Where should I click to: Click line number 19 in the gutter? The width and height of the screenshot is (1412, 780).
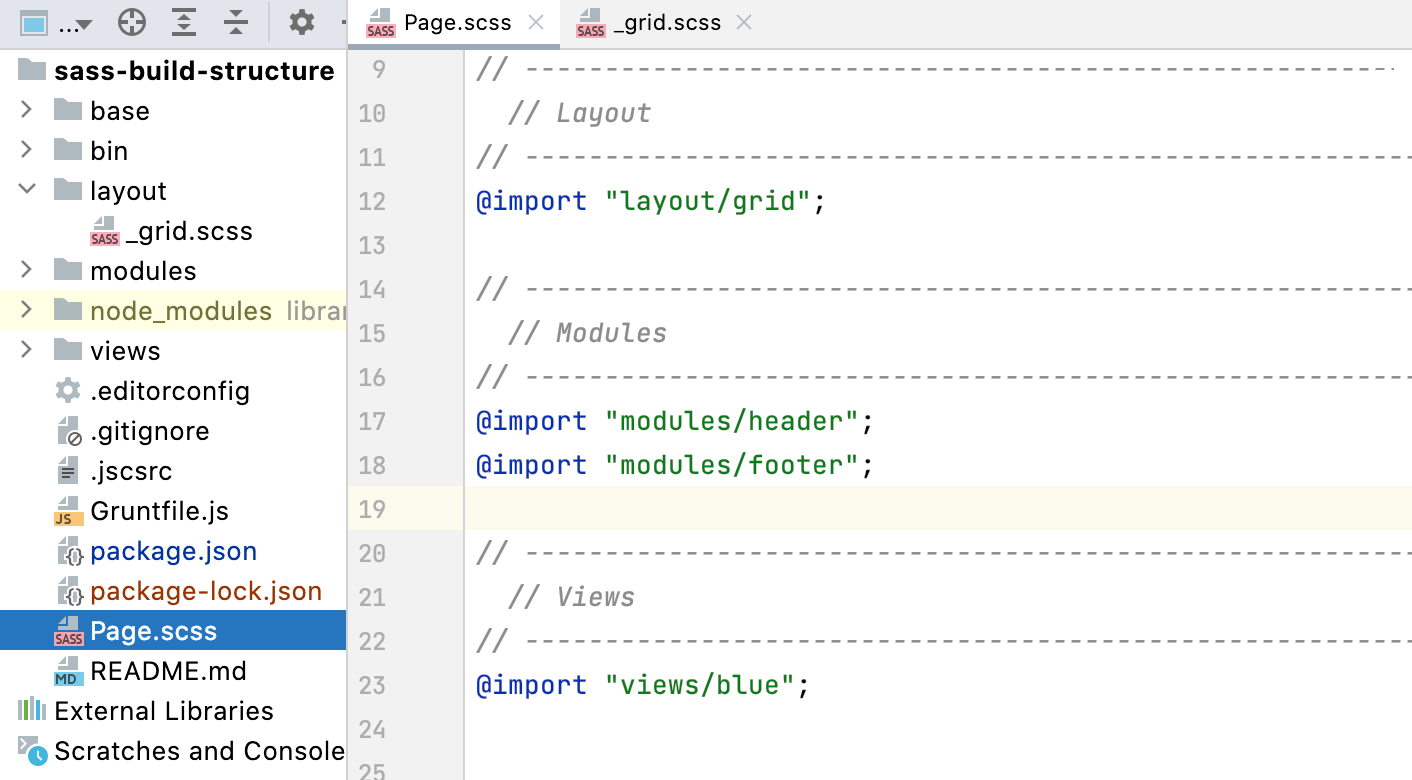372,509
